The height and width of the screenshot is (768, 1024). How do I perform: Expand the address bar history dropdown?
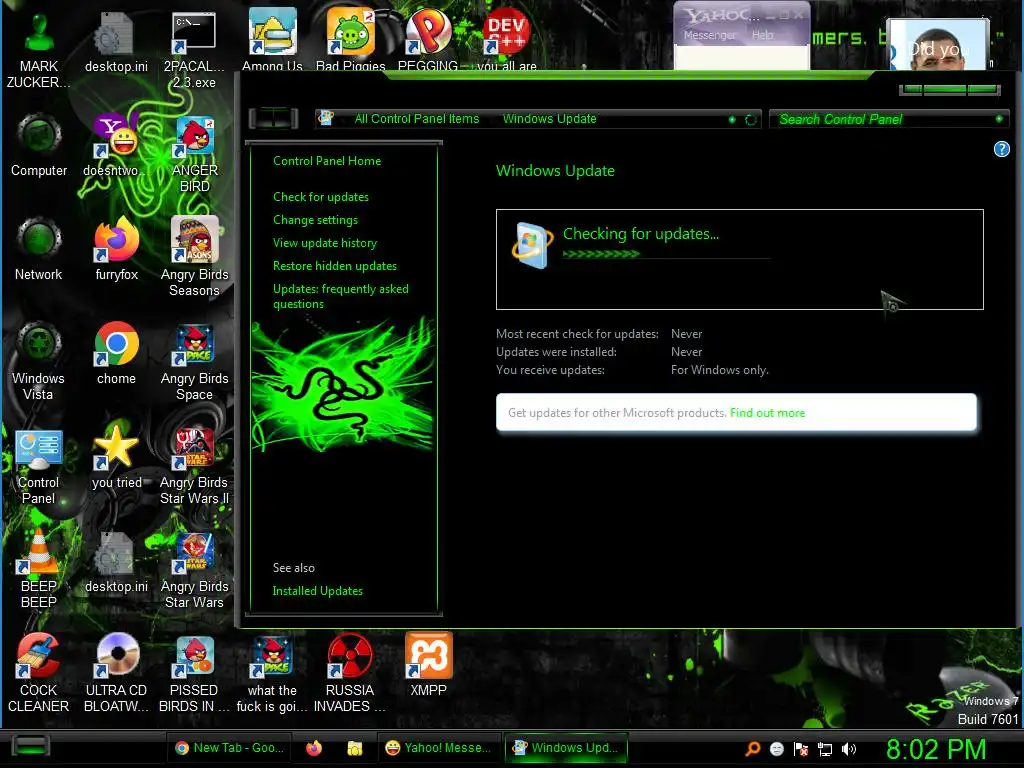tap(732, 120)
